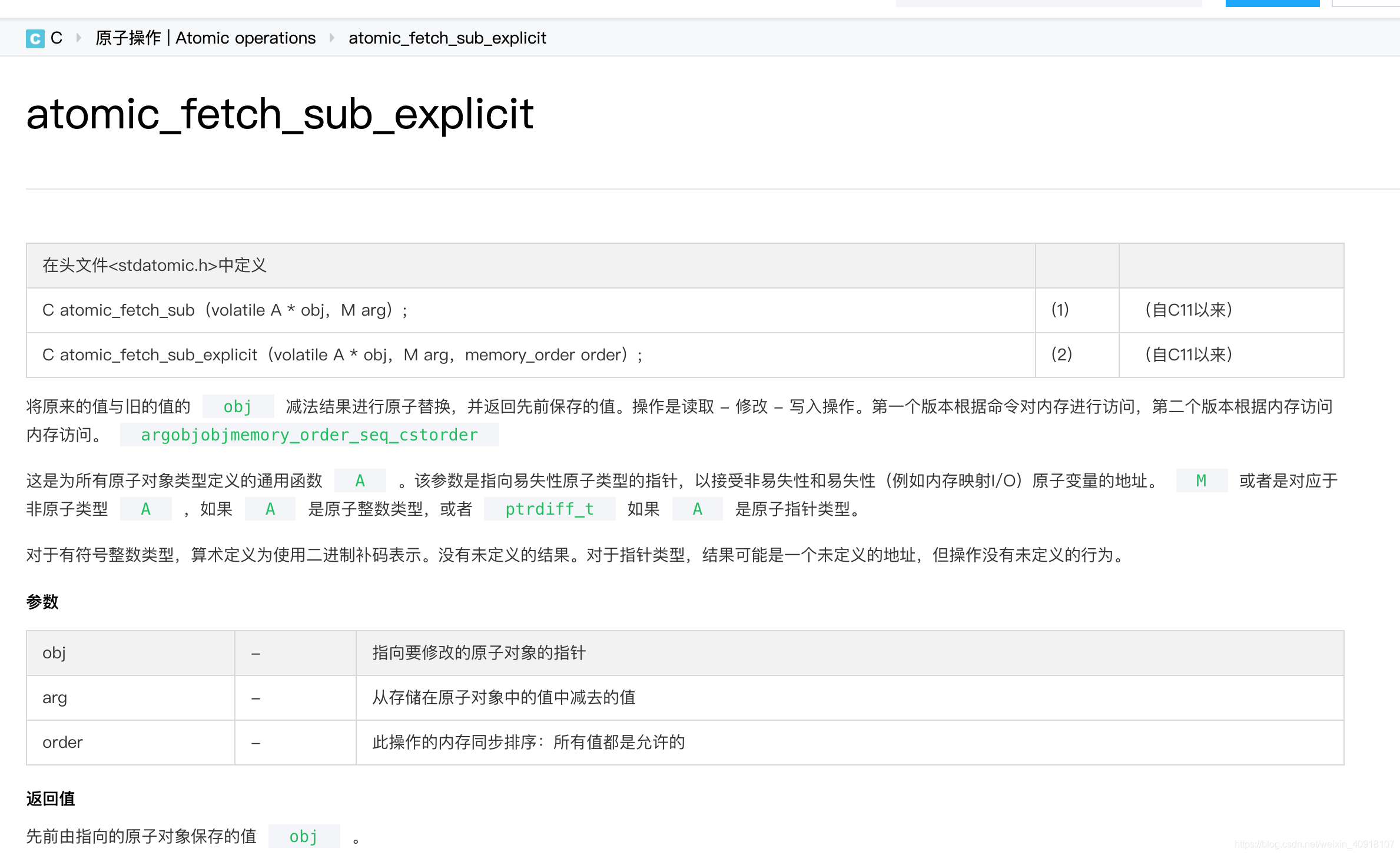The height and width of the screenshot is (855, 1400).
Task: Go to Atomic operations breadcrumb
Action: click(205, 38)
